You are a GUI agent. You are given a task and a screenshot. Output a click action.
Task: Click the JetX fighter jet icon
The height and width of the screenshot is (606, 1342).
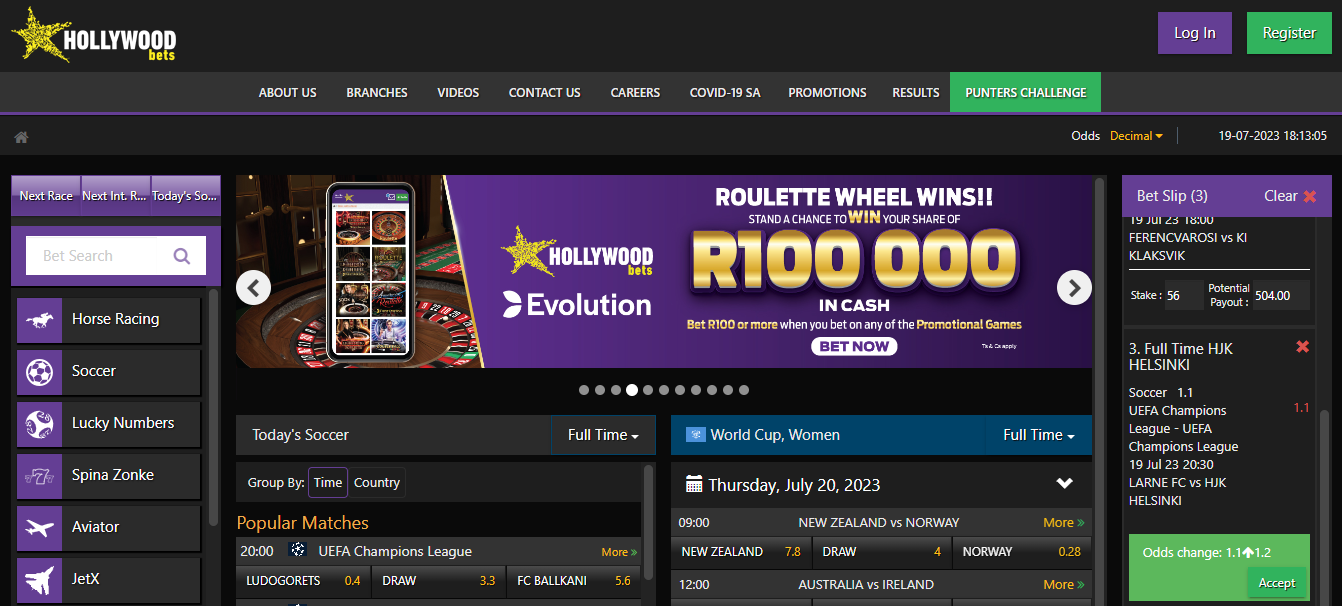40,580
